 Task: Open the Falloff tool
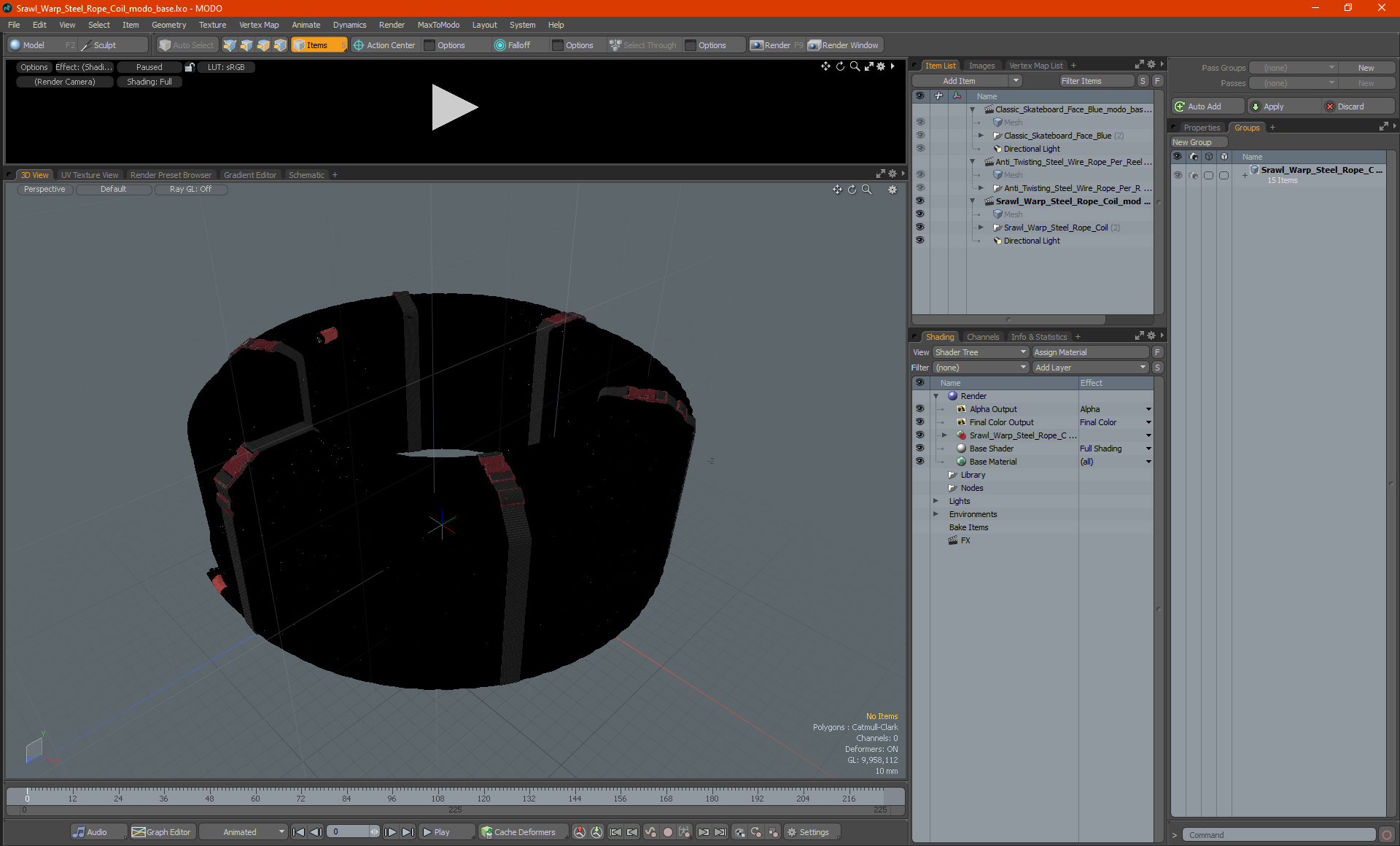click(x=512, y=45)
